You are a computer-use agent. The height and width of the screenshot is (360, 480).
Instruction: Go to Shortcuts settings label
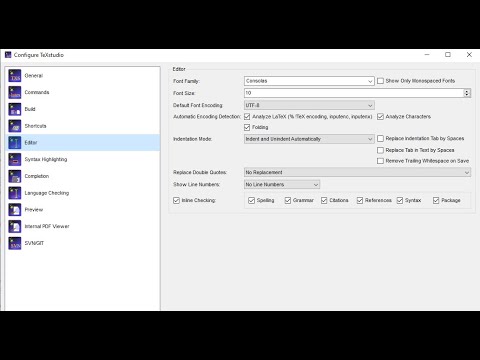click(35, 126)
